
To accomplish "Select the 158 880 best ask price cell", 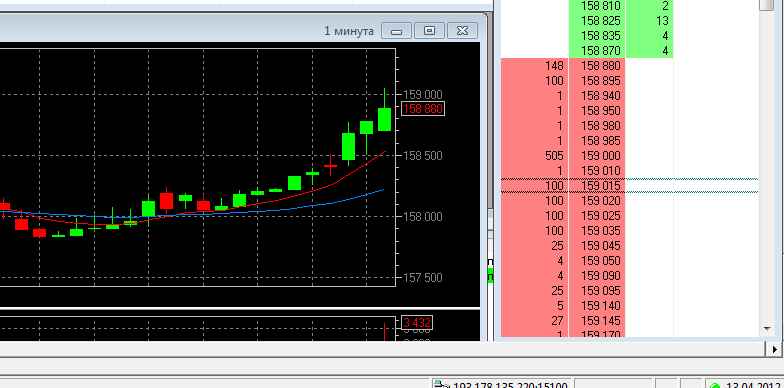I will 597,66.
